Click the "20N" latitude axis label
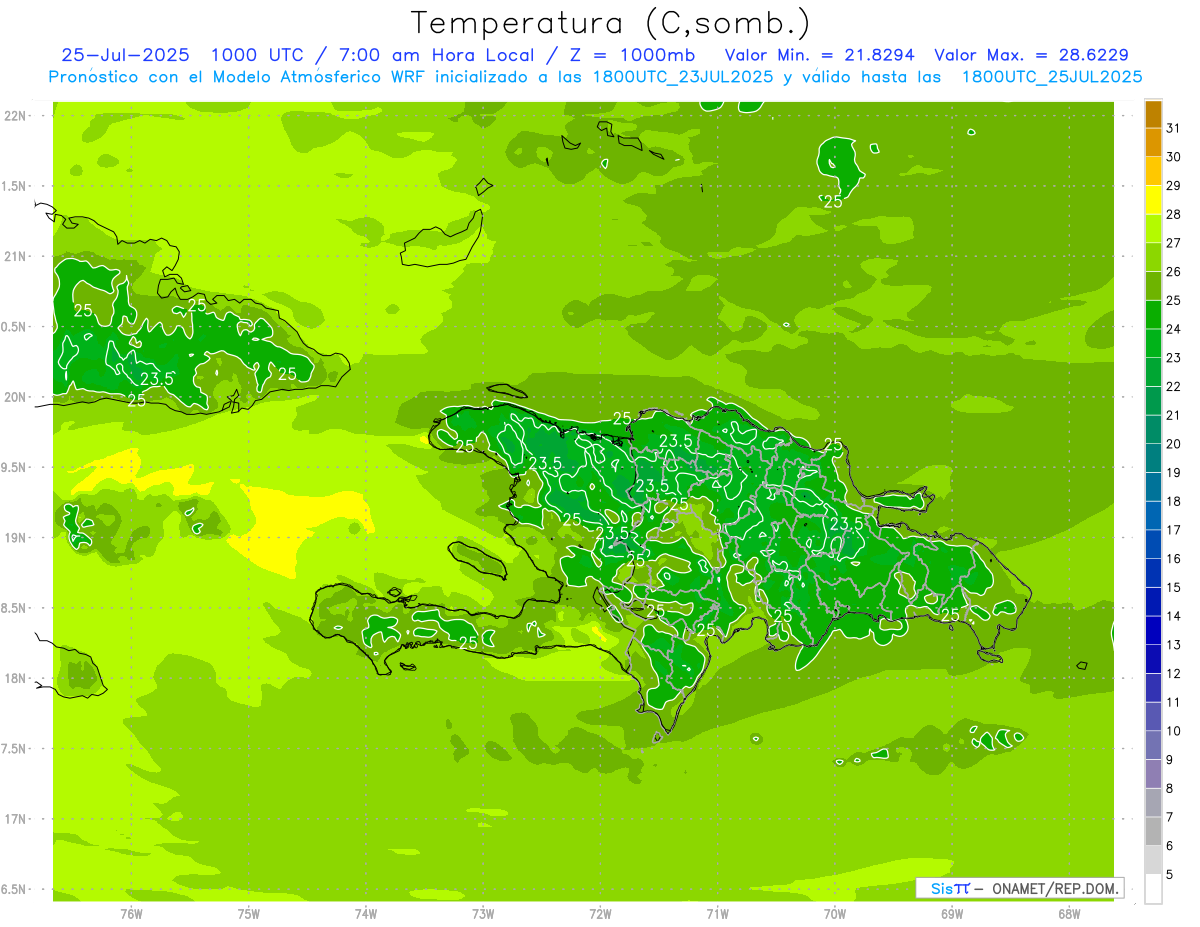 14,397
